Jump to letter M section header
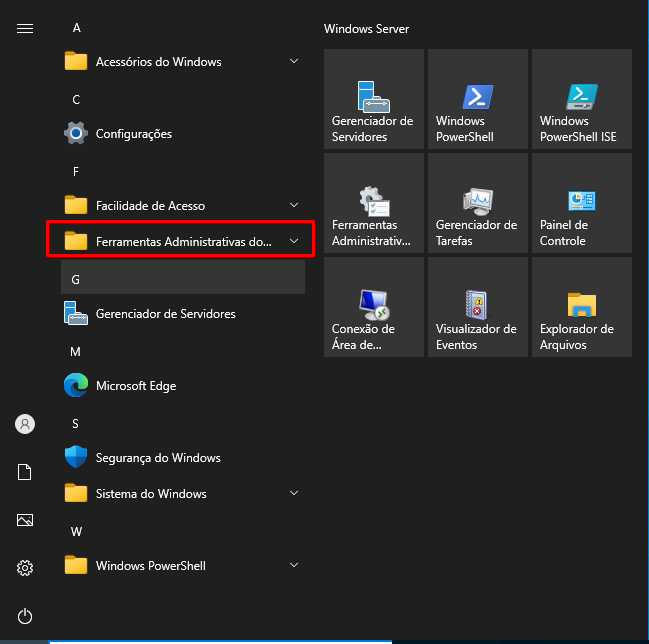Viewport: 649px width, 644px height. 75,352
